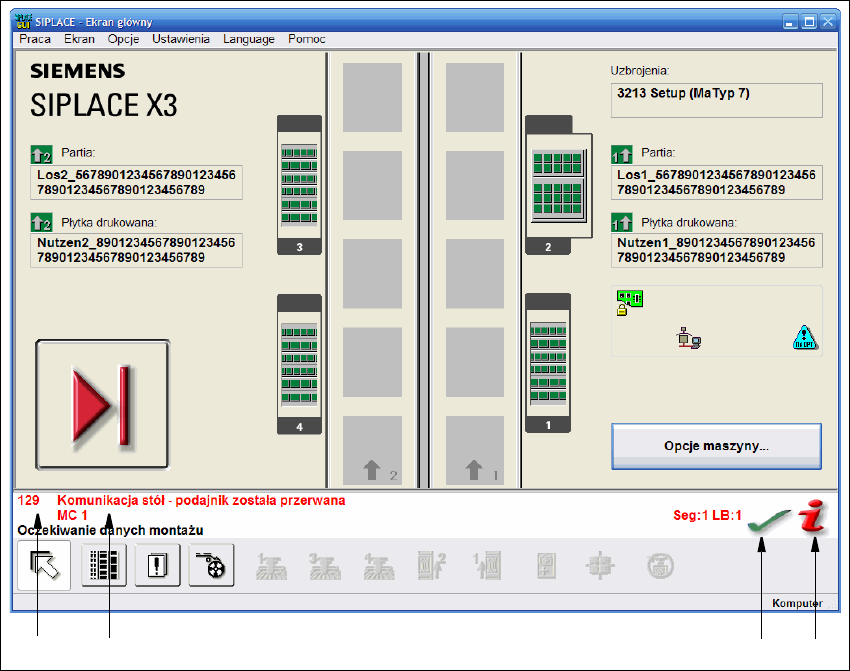Image resolution: width=850 pixels, height=671 pixels.
Task: Click the disabled circular conveyor toolbar icon
Action: pos(660,566)
